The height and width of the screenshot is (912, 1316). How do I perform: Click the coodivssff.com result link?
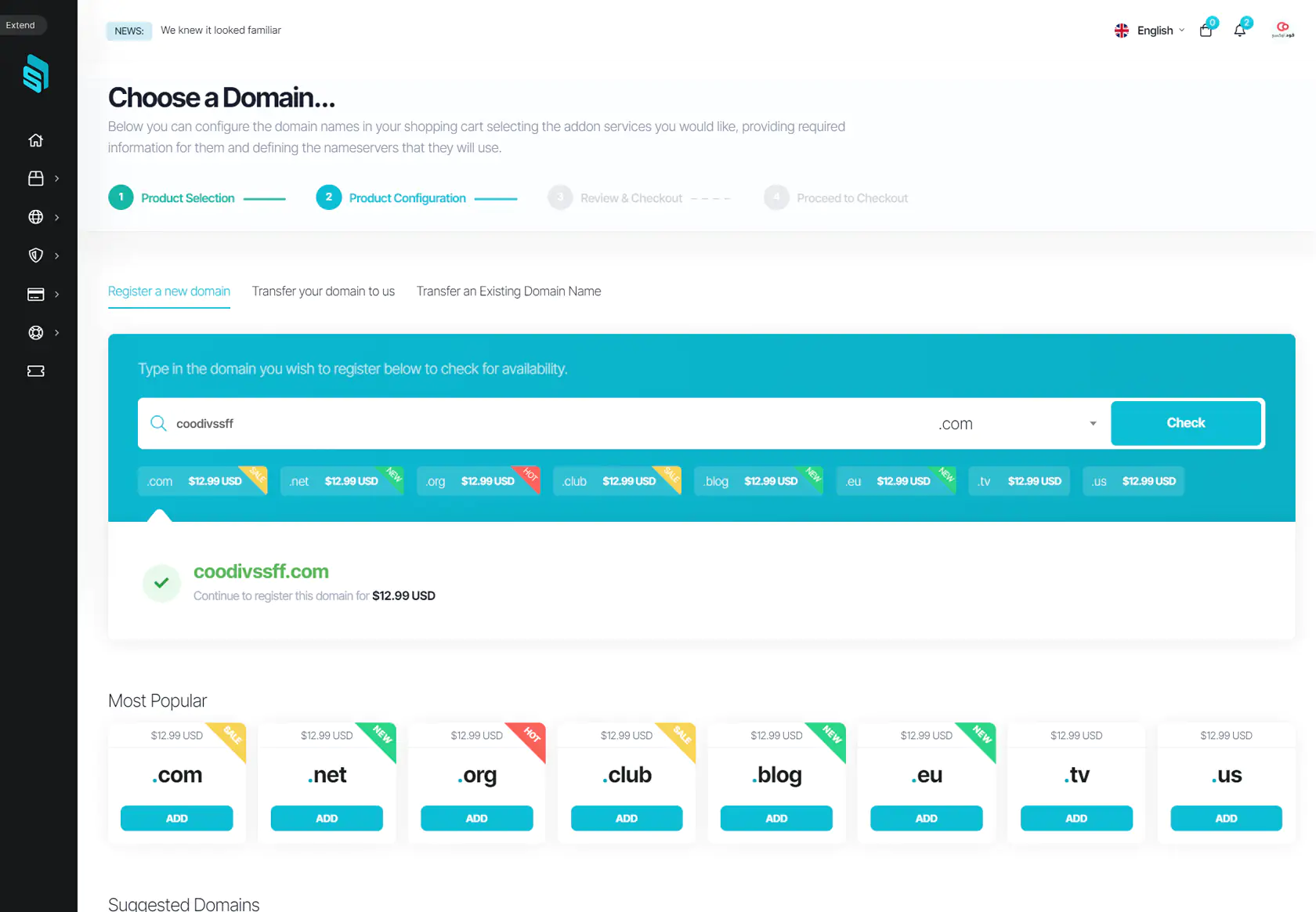click(x=261, y=571)
